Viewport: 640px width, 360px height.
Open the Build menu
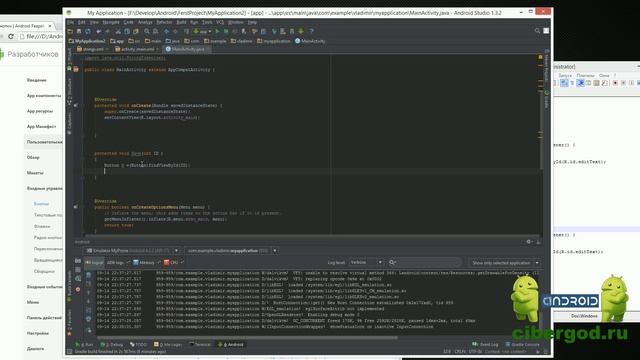click(x=181, y=22)
